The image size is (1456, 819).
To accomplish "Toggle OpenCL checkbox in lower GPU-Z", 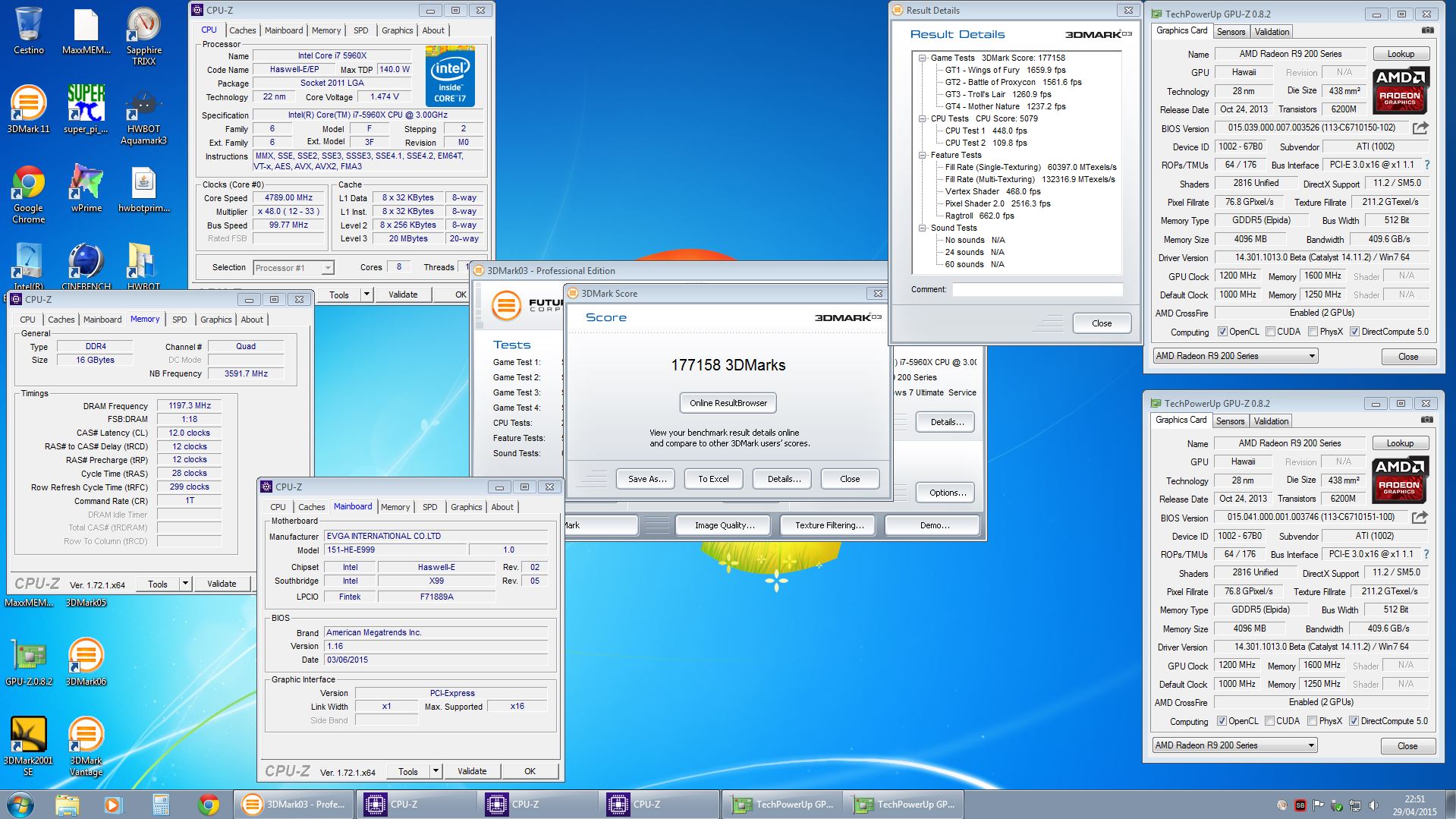I will [1222, 721].
